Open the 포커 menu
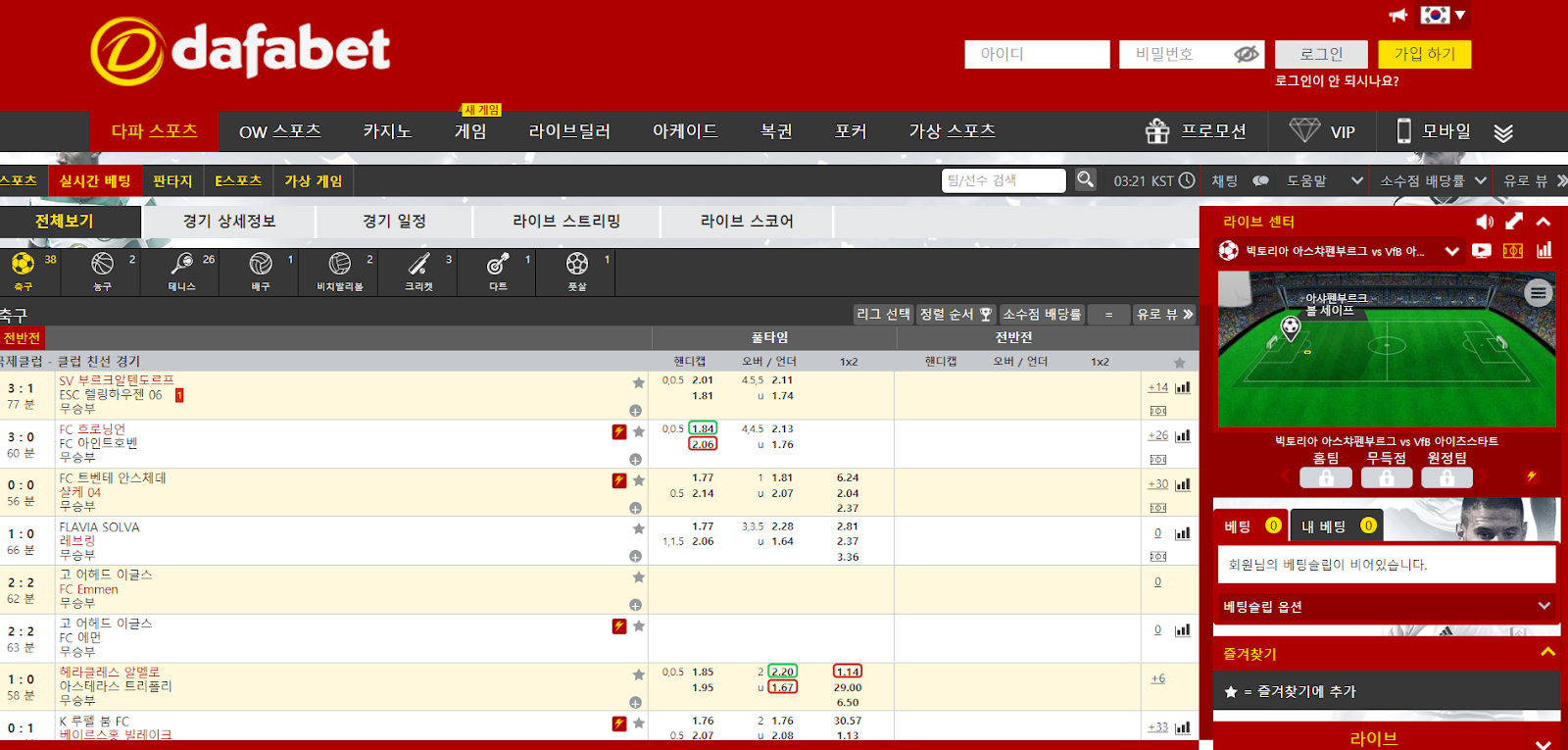This screenshot has width=1568, height=750. (x=851, y=131)
